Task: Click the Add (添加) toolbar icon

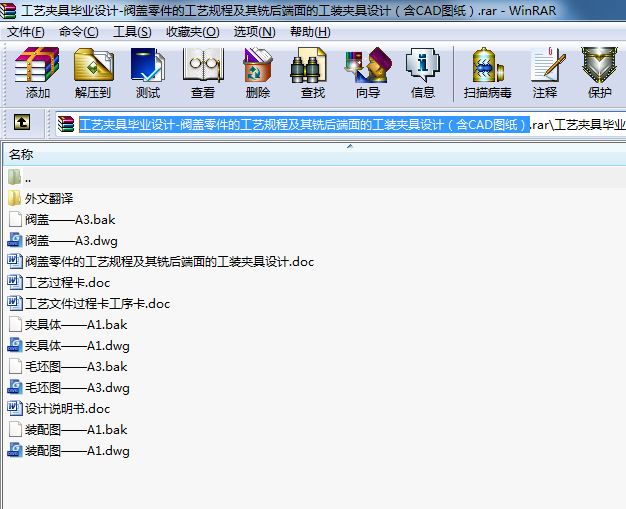Action: coord(38,73)
